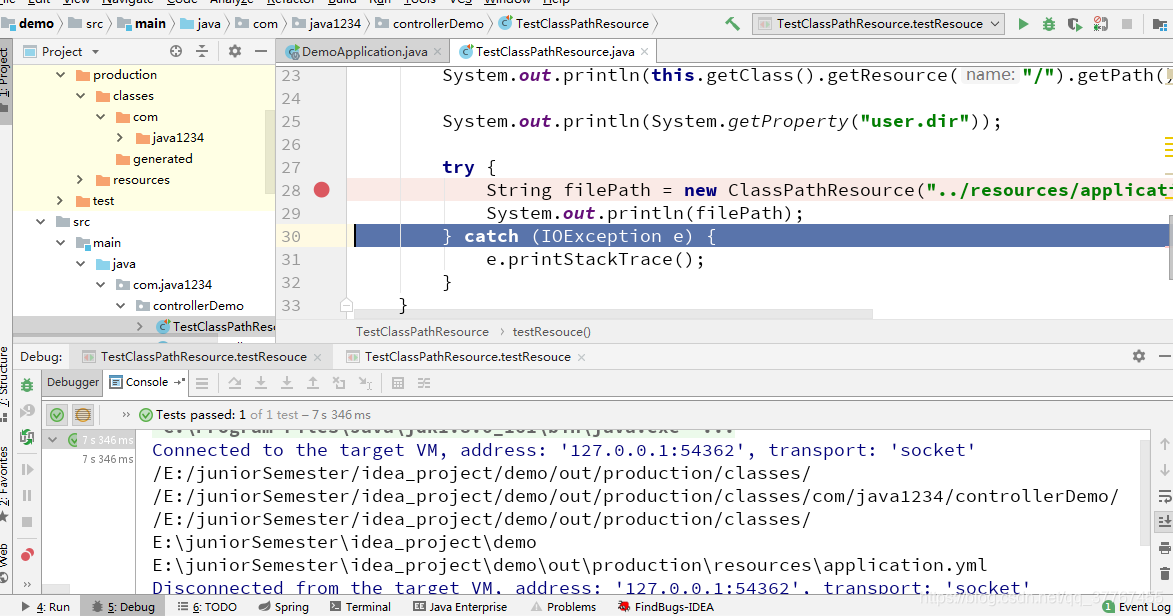Open the FindBugs-IDEA tool window
The height and width of the screenshot is (616, 1173).
(666, 607)
